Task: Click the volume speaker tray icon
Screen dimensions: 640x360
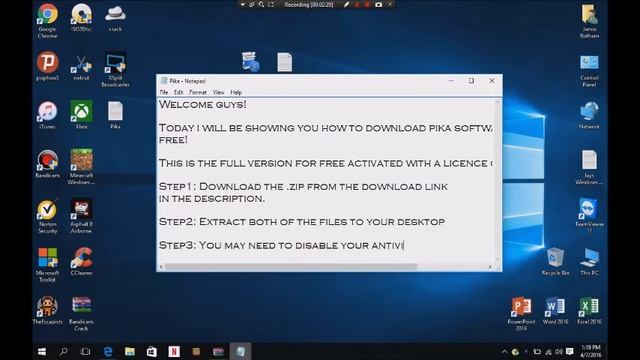Action: coord(559,351)
